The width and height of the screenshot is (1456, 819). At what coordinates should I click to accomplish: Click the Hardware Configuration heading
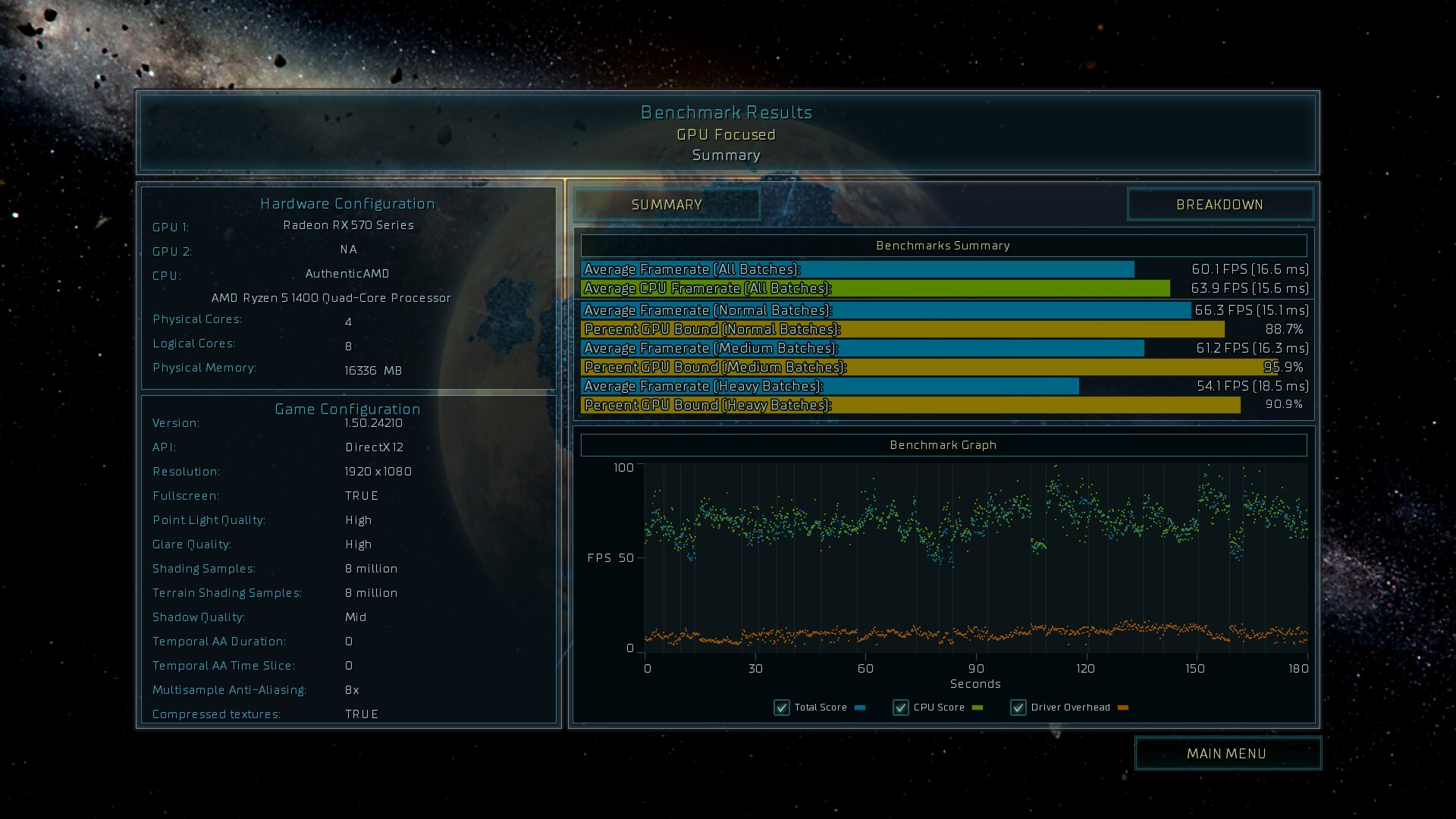click(x=347, y=203)
